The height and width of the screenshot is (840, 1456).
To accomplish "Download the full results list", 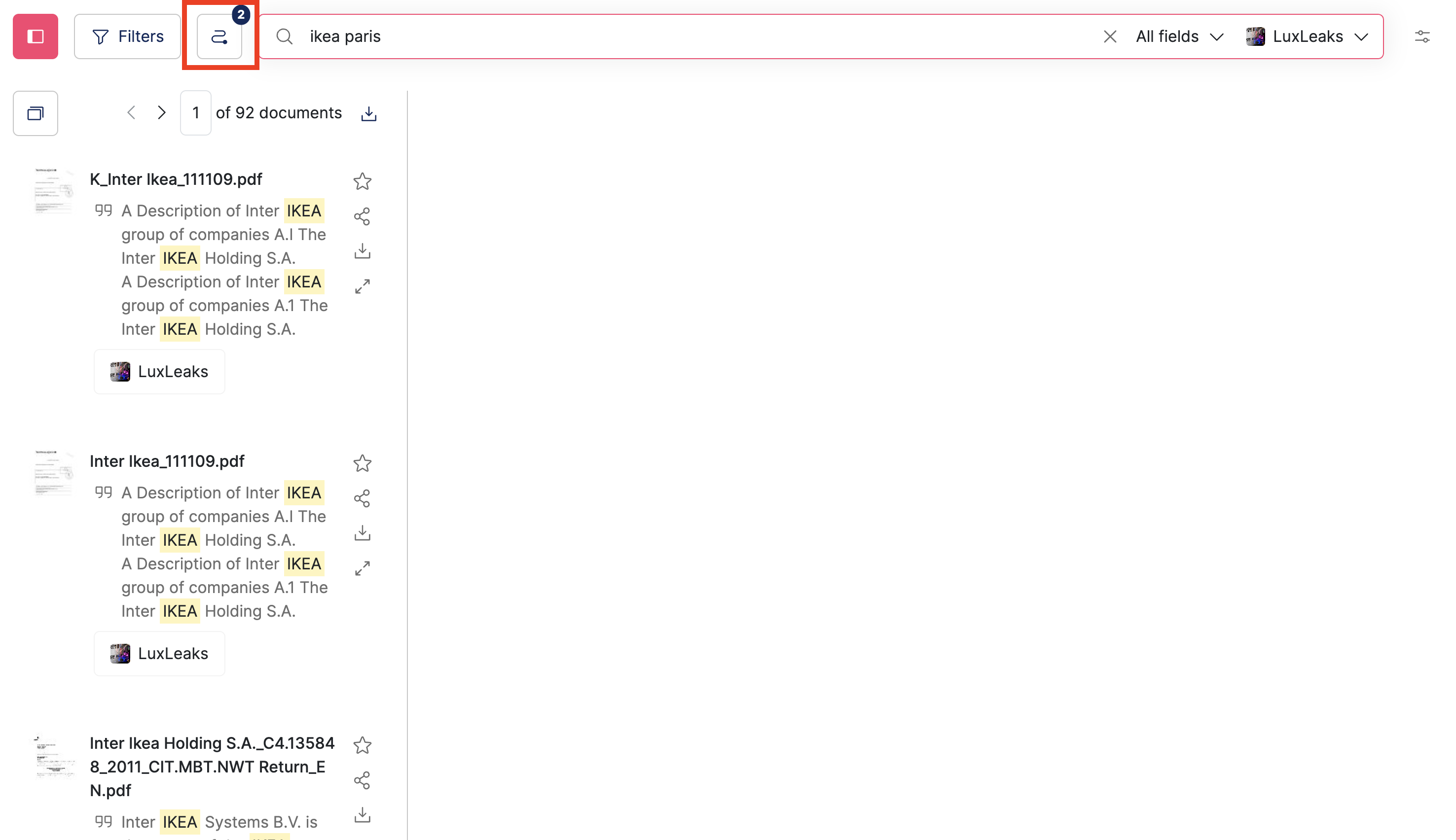I will click(368, 113).
